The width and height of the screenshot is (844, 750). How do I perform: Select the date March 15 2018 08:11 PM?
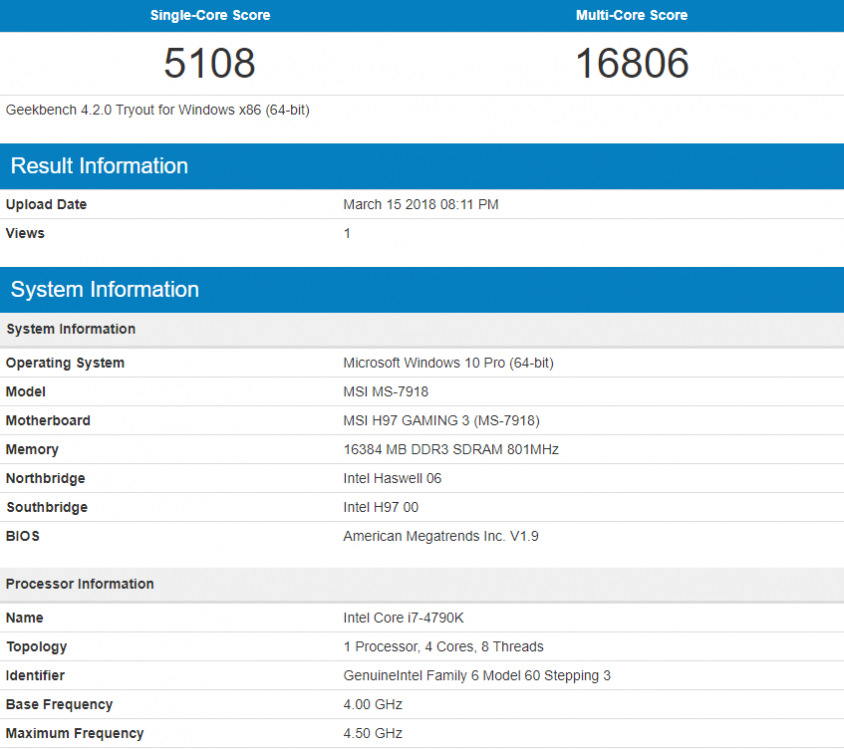[x=421, y=205]
